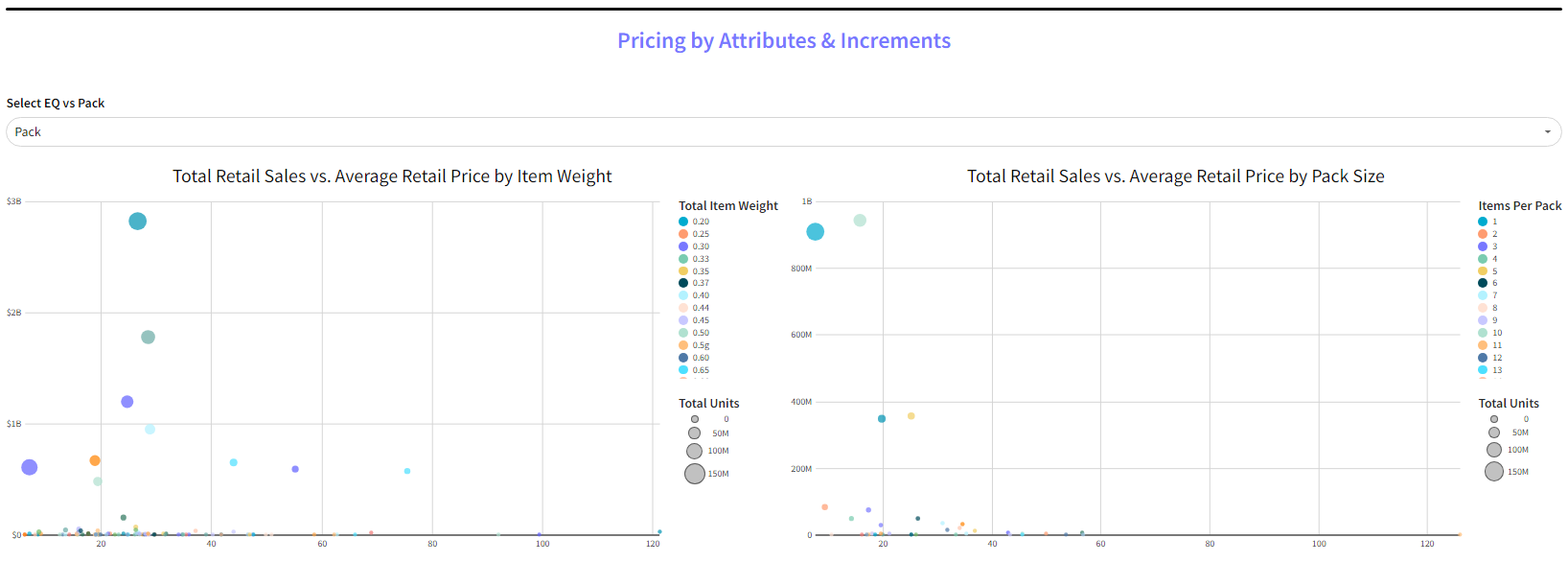Click the largest teal bubble near $3B

tap(138, 222)
